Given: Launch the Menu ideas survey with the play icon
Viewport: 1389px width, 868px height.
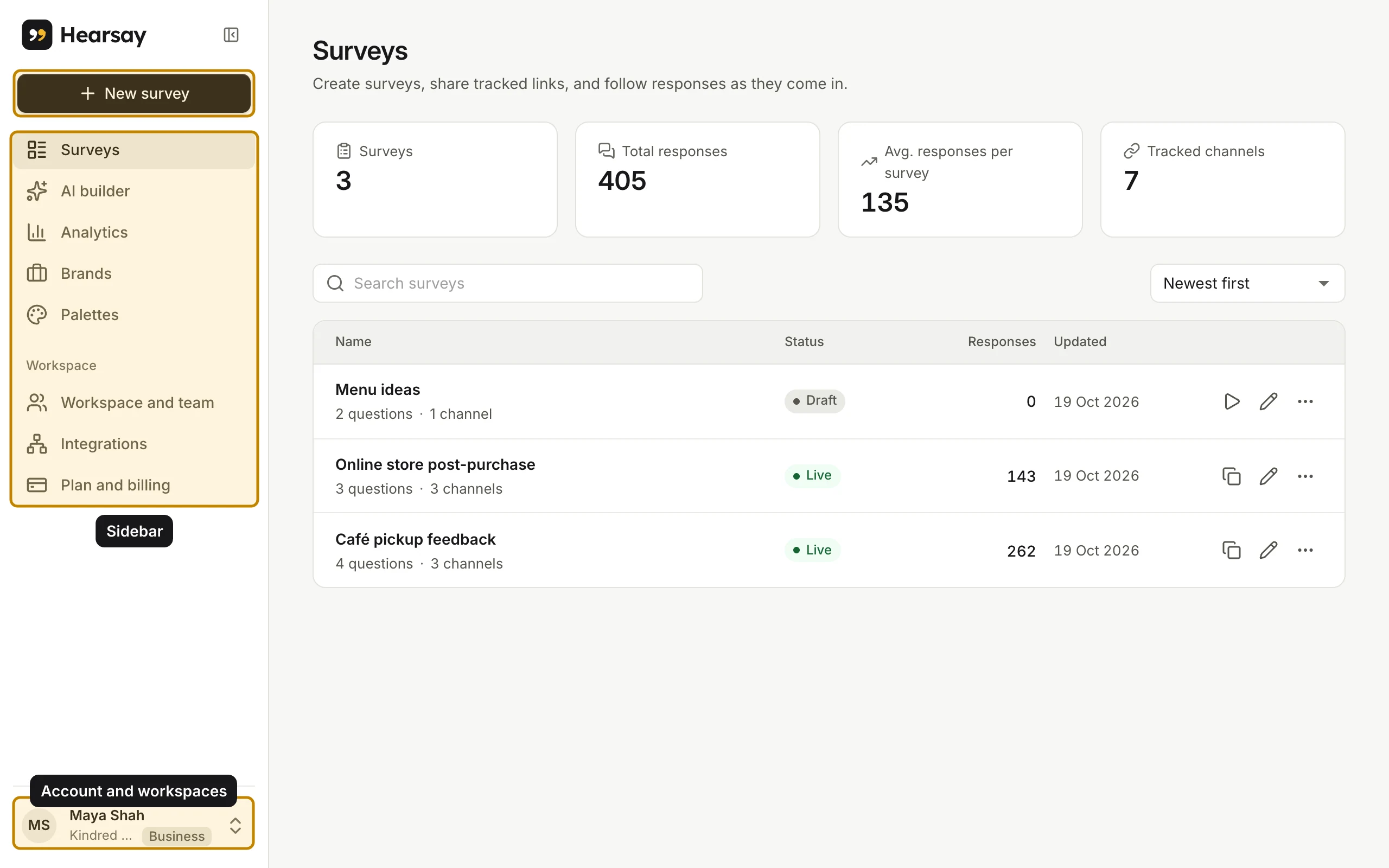Looking at the screenshot, I should (1232, 401).
